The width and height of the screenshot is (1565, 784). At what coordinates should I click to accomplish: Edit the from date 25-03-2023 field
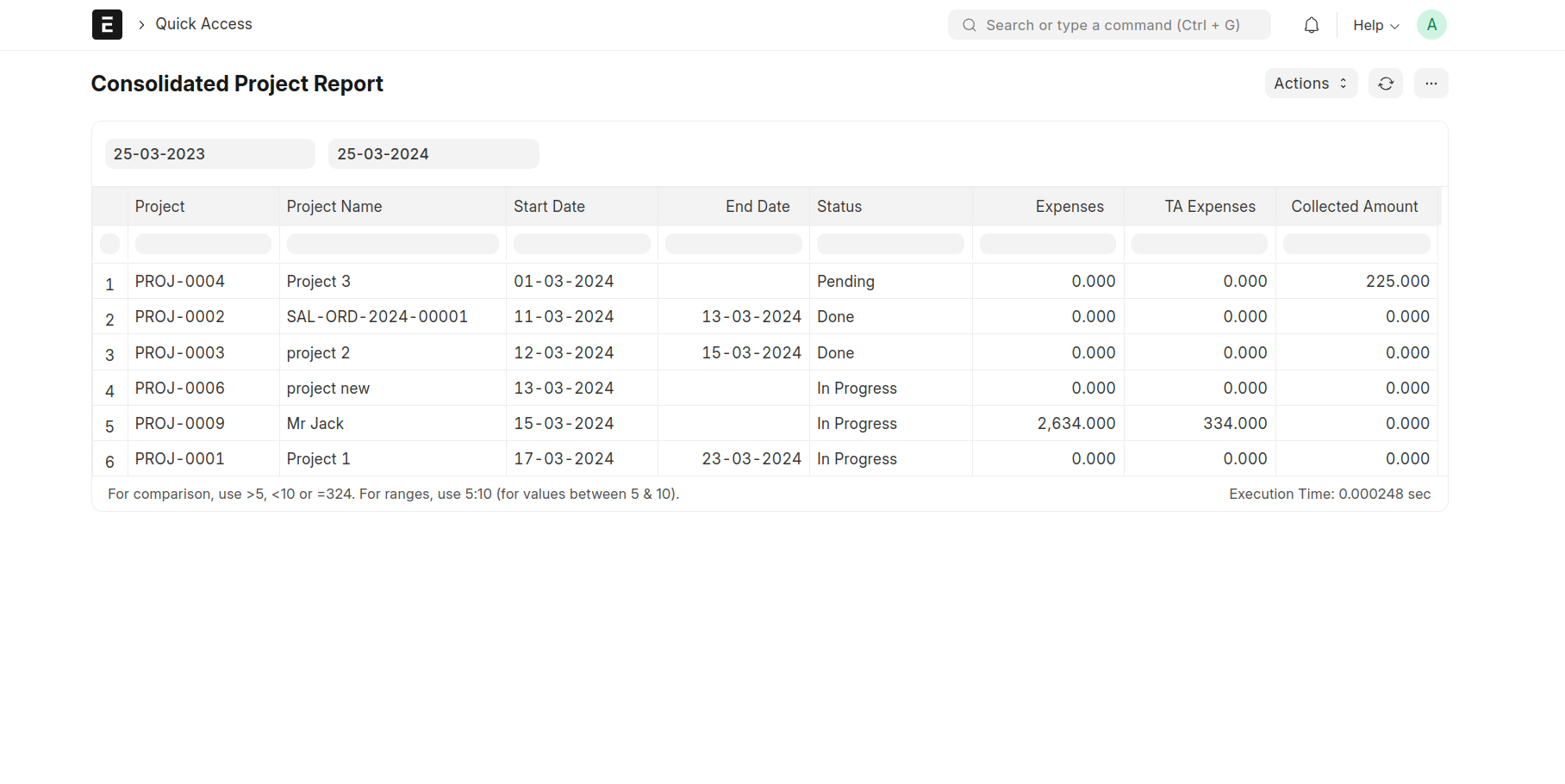pos(209,154)
